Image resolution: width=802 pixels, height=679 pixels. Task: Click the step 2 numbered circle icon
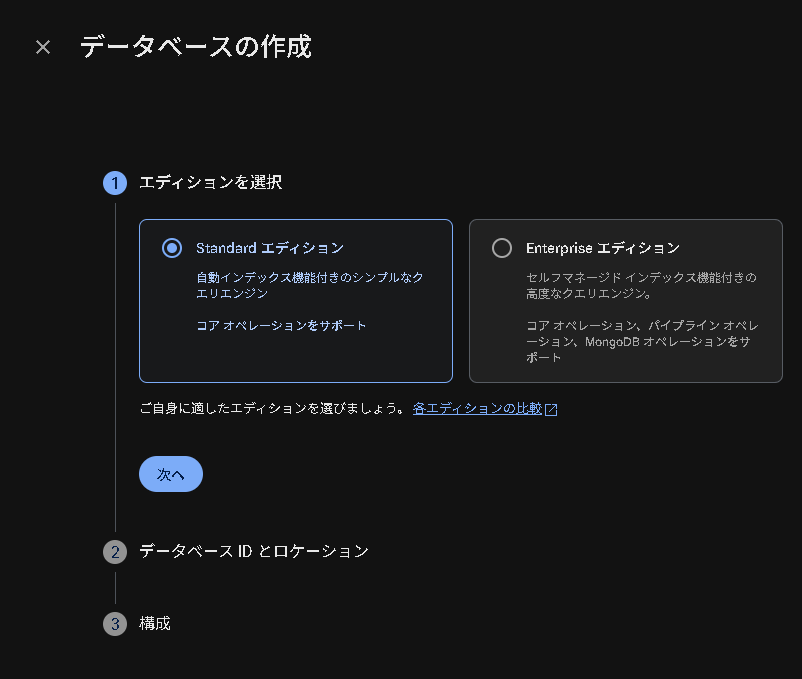click(115, 551)
